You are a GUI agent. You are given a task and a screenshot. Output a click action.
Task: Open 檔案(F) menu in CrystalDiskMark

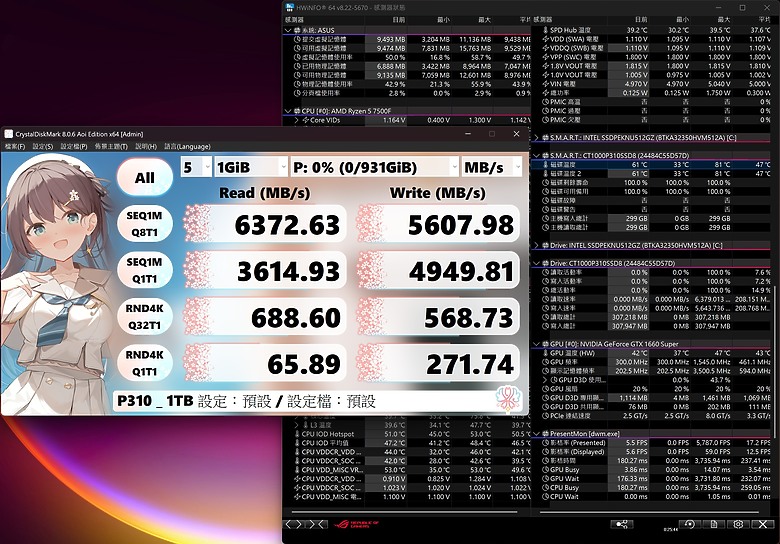[15, 146]
